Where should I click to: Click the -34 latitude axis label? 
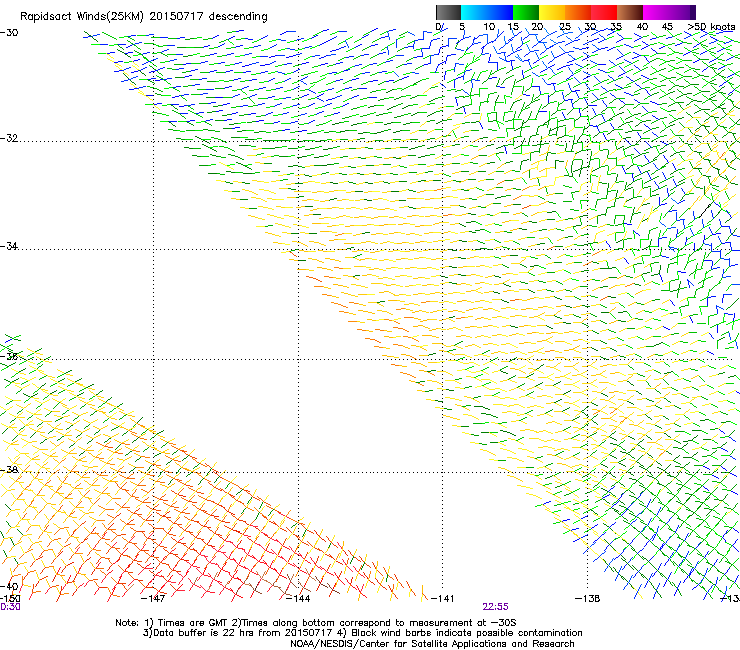point(9,246)
